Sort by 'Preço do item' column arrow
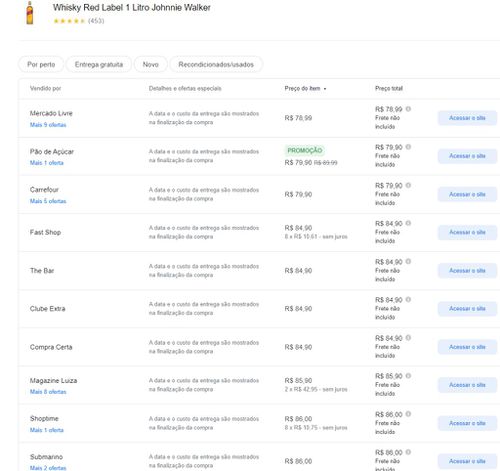The height and width of the screenshot is (471, 500). (x=325, y=89)
